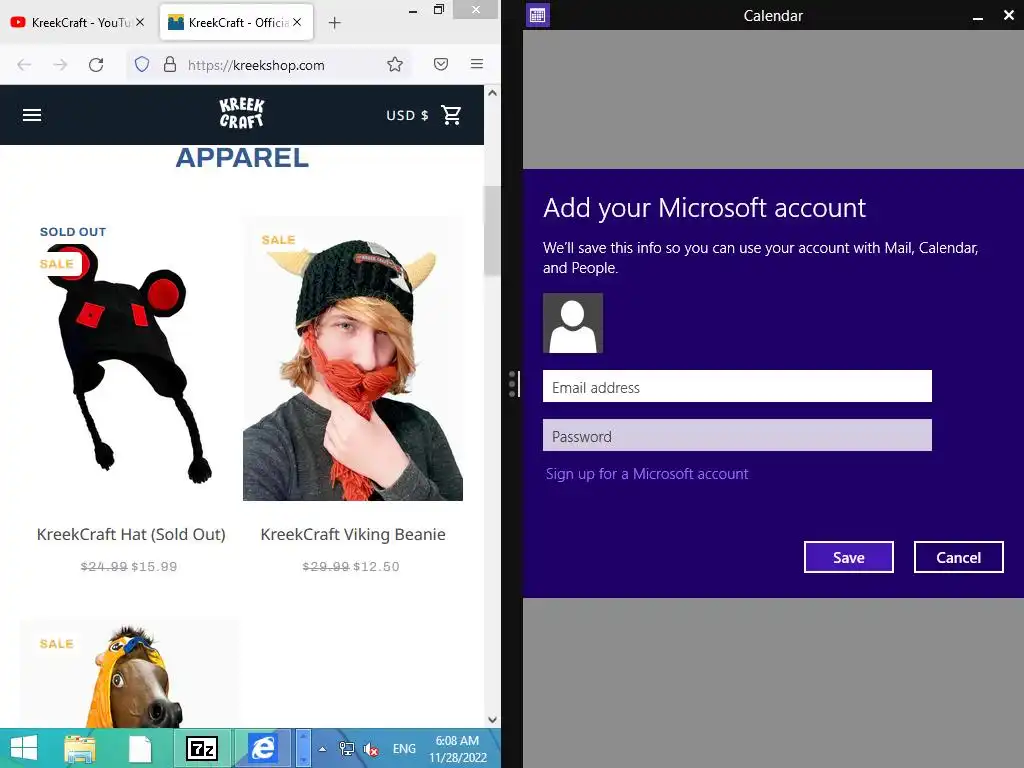1024x768 pixels.
Task: Click the Calendar app title icon
Action: (537, 15)
